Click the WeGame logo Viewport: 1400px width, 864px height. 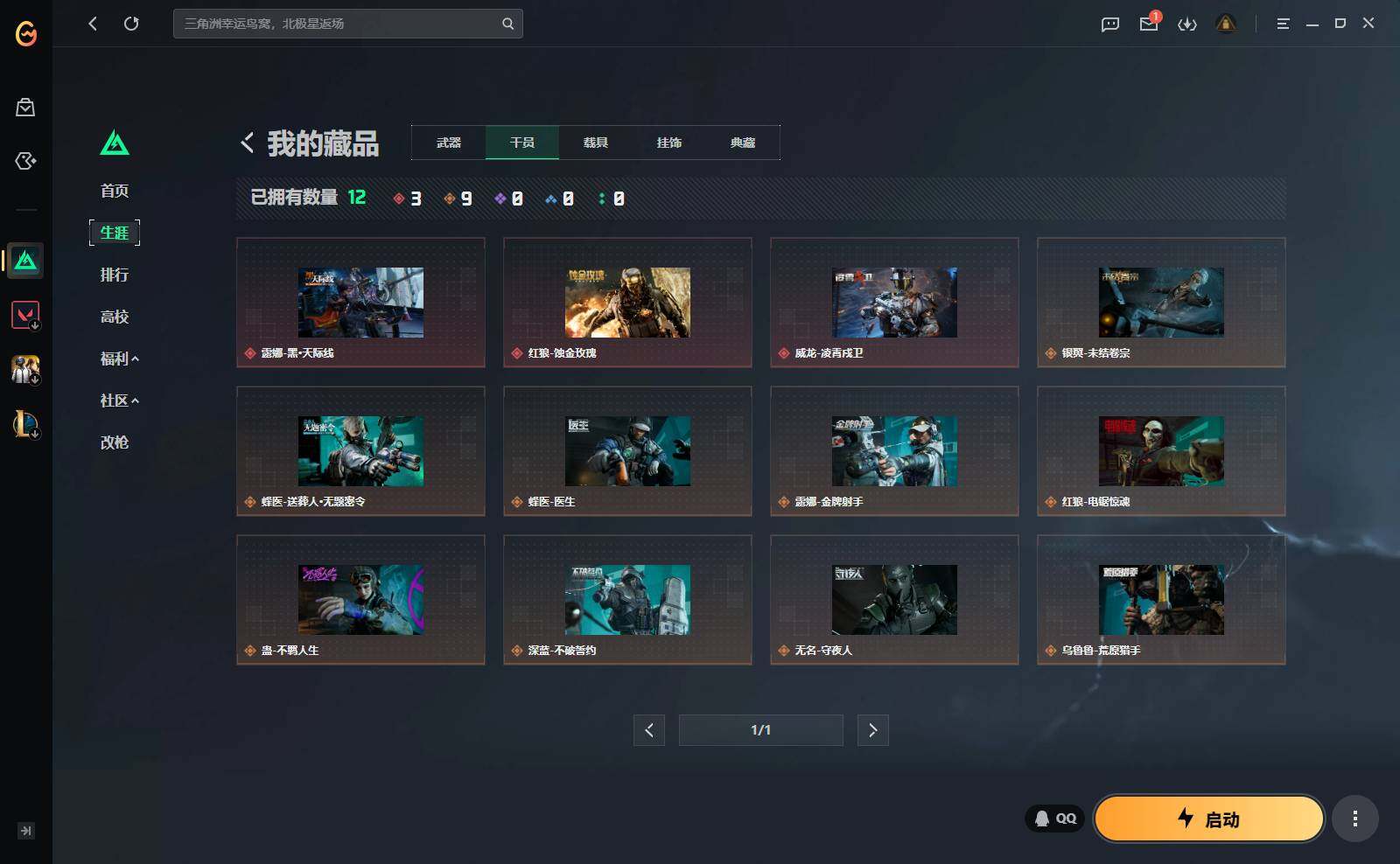point(26,34)
